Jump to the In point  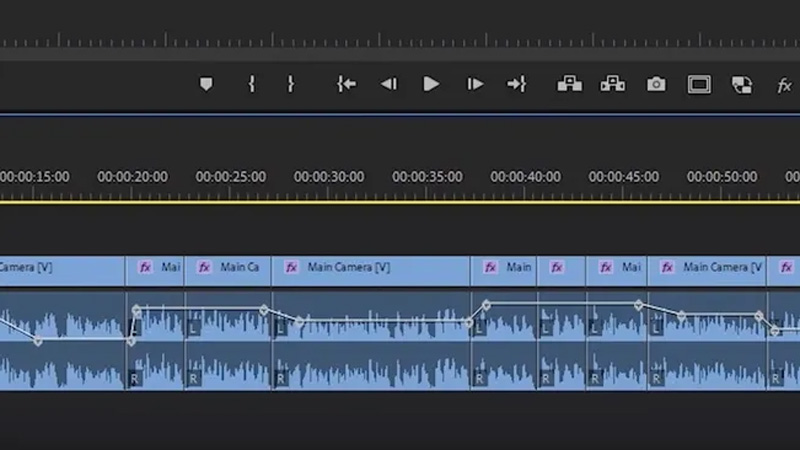coord(346,85)
